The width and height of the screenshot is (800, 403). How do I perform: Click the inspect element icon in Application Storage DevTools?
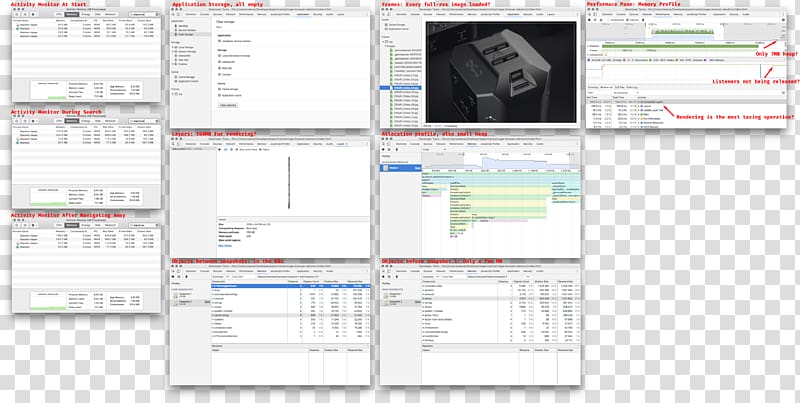point(173,15)
